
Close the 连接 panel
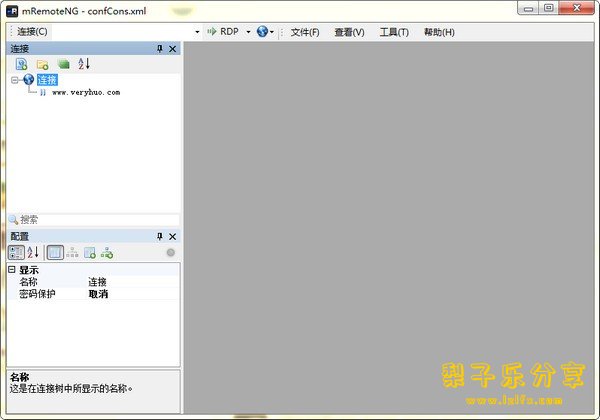click(x=173, y=49)
